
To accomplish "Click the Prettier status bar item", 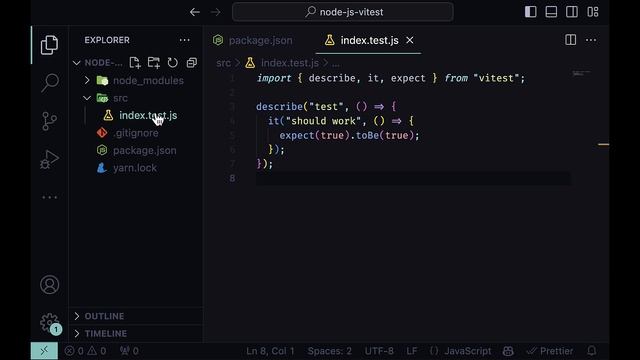I will 549,351.
